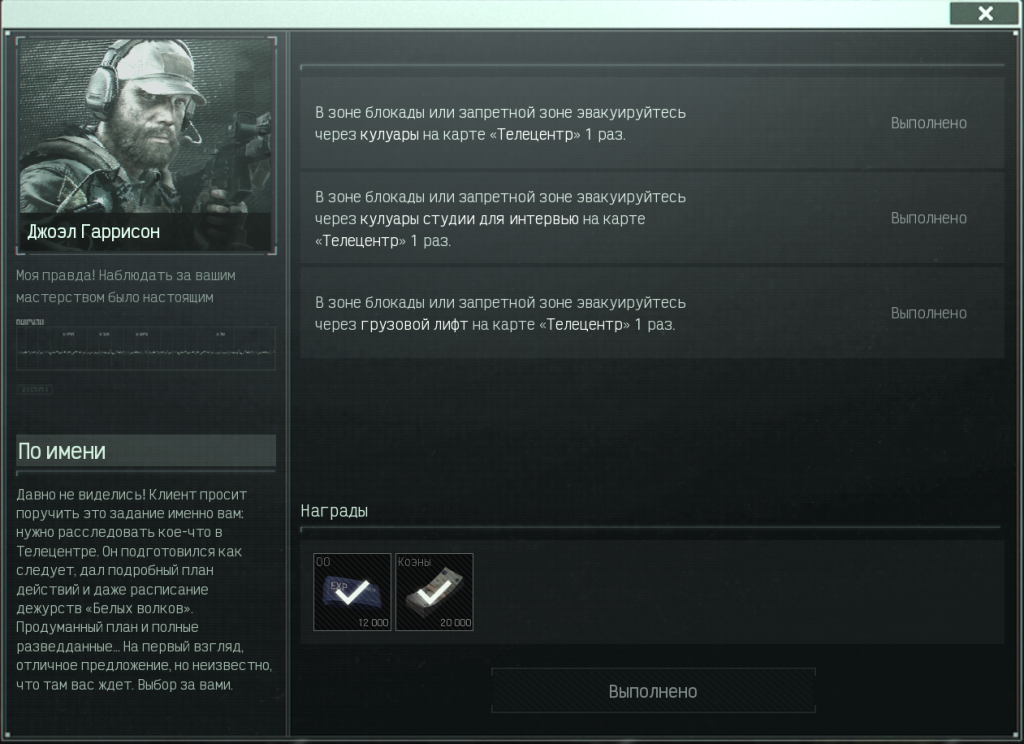Click the Koens cash reward icon

pyautogui.click(x=434, y=592)
